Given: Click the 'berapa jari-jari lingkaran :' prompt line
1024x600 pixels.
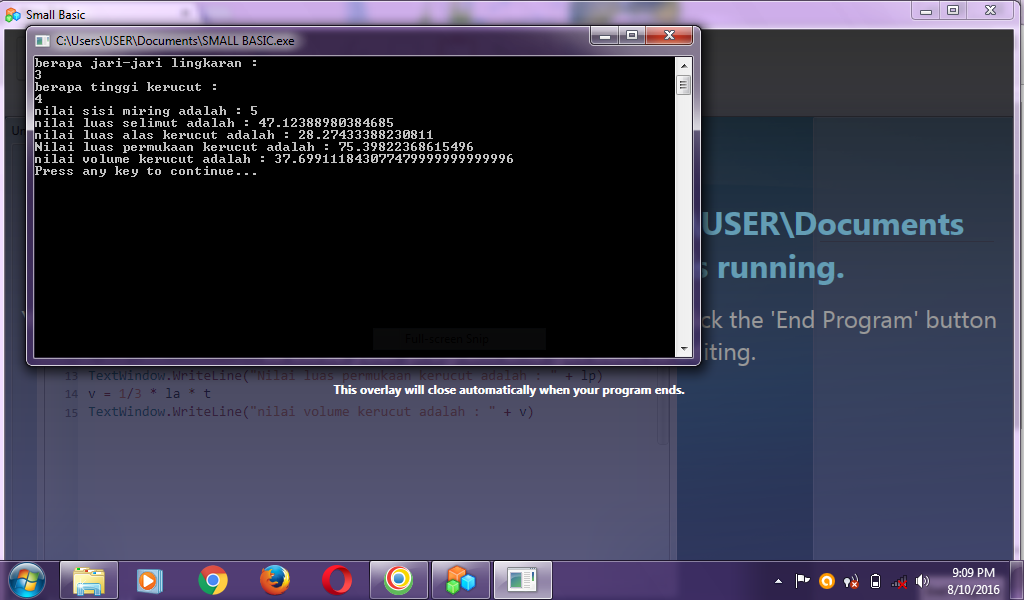Looking at the screenshot, I should (x=146, y=63).
